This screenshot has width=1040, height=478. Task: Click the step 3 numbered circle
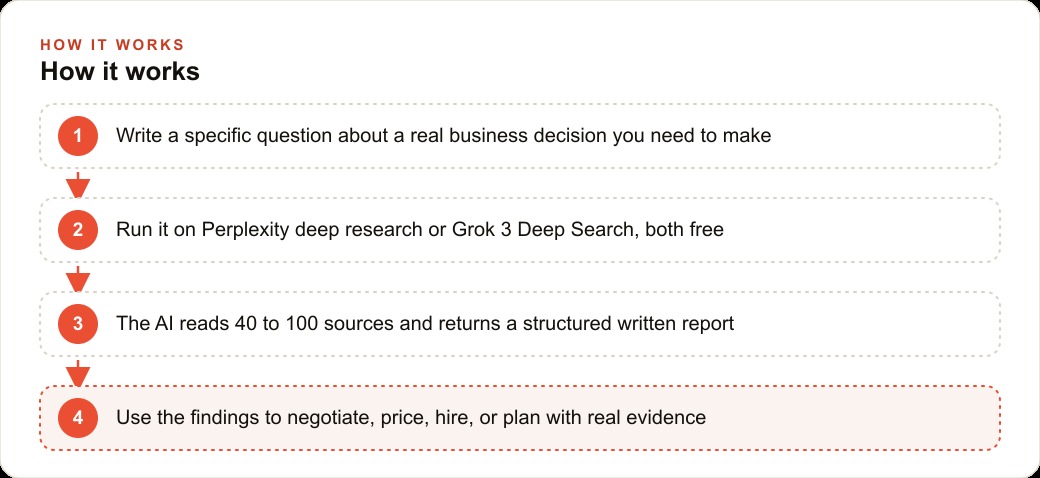(x=78, y=324)
